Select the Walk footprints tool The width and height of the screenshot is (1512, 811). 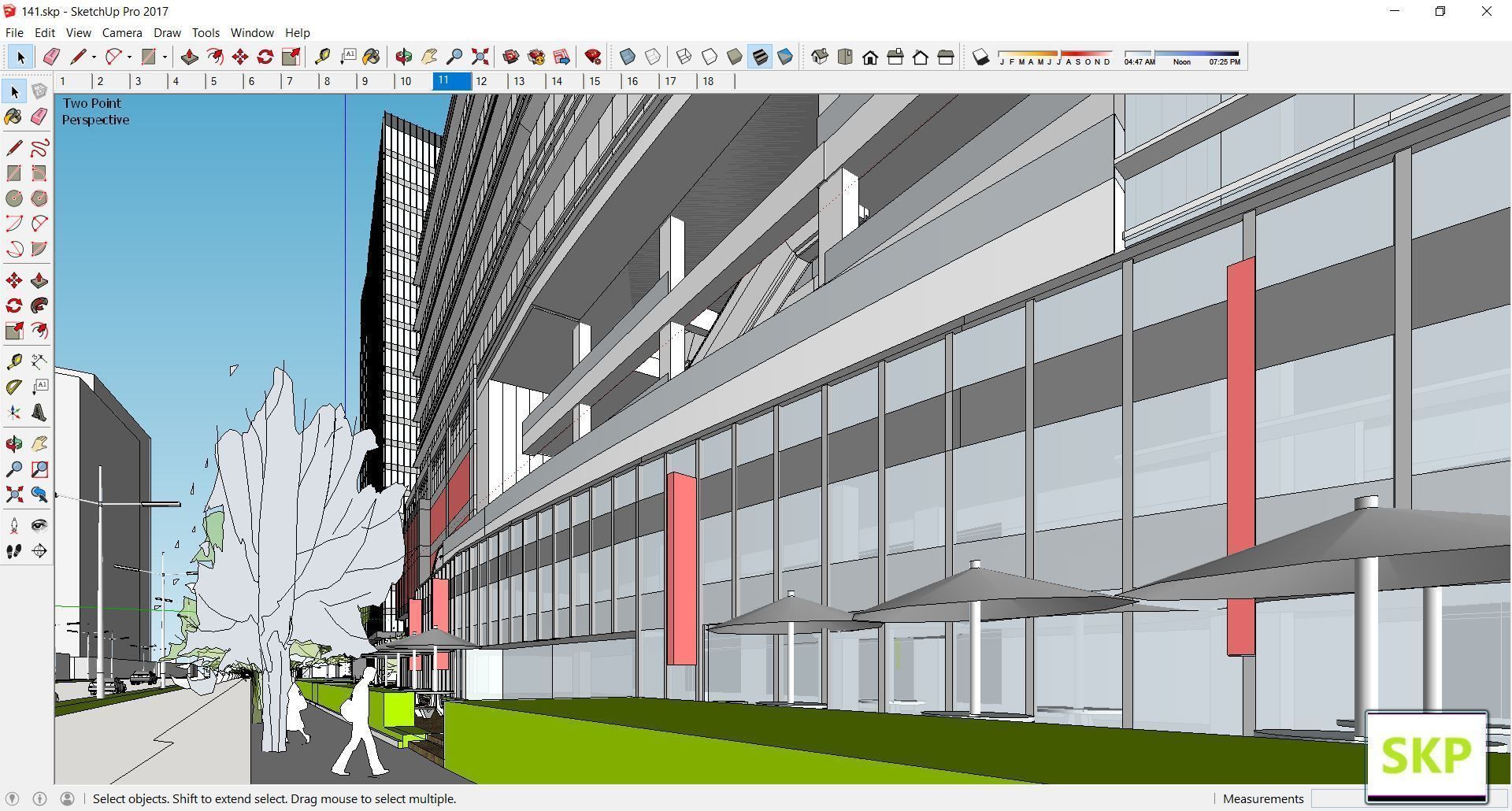(14, 551)
